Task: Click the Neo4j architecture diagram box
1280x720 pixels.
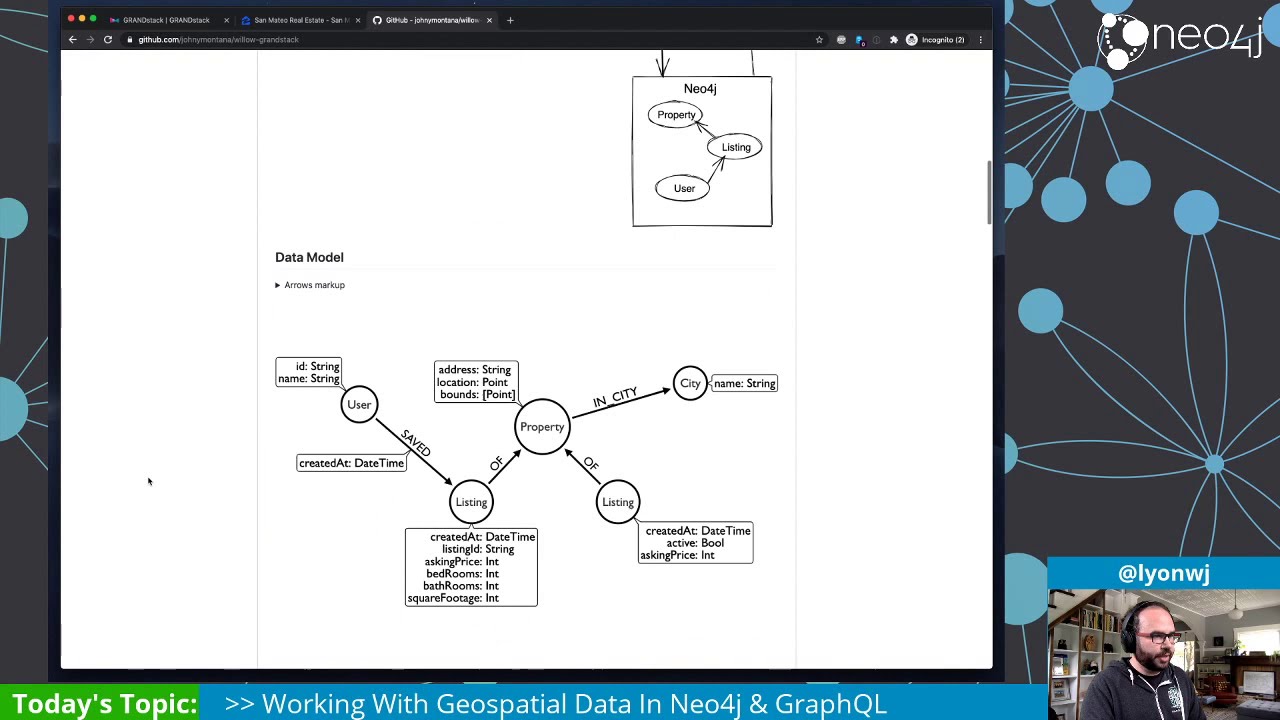Action: pyautogui.click(x=702, y=151)
